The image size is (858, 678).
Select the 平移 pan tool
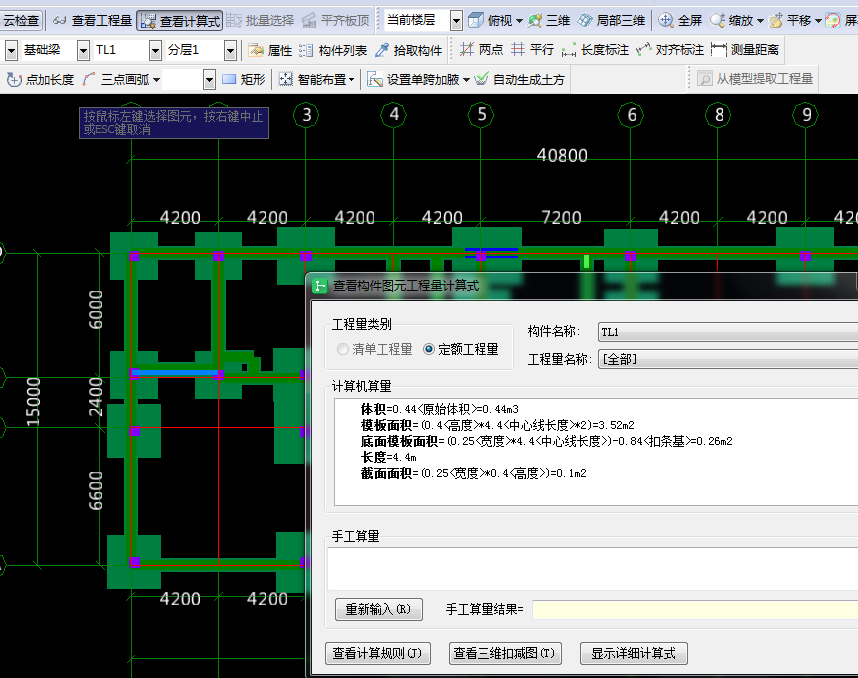point(790,21)
